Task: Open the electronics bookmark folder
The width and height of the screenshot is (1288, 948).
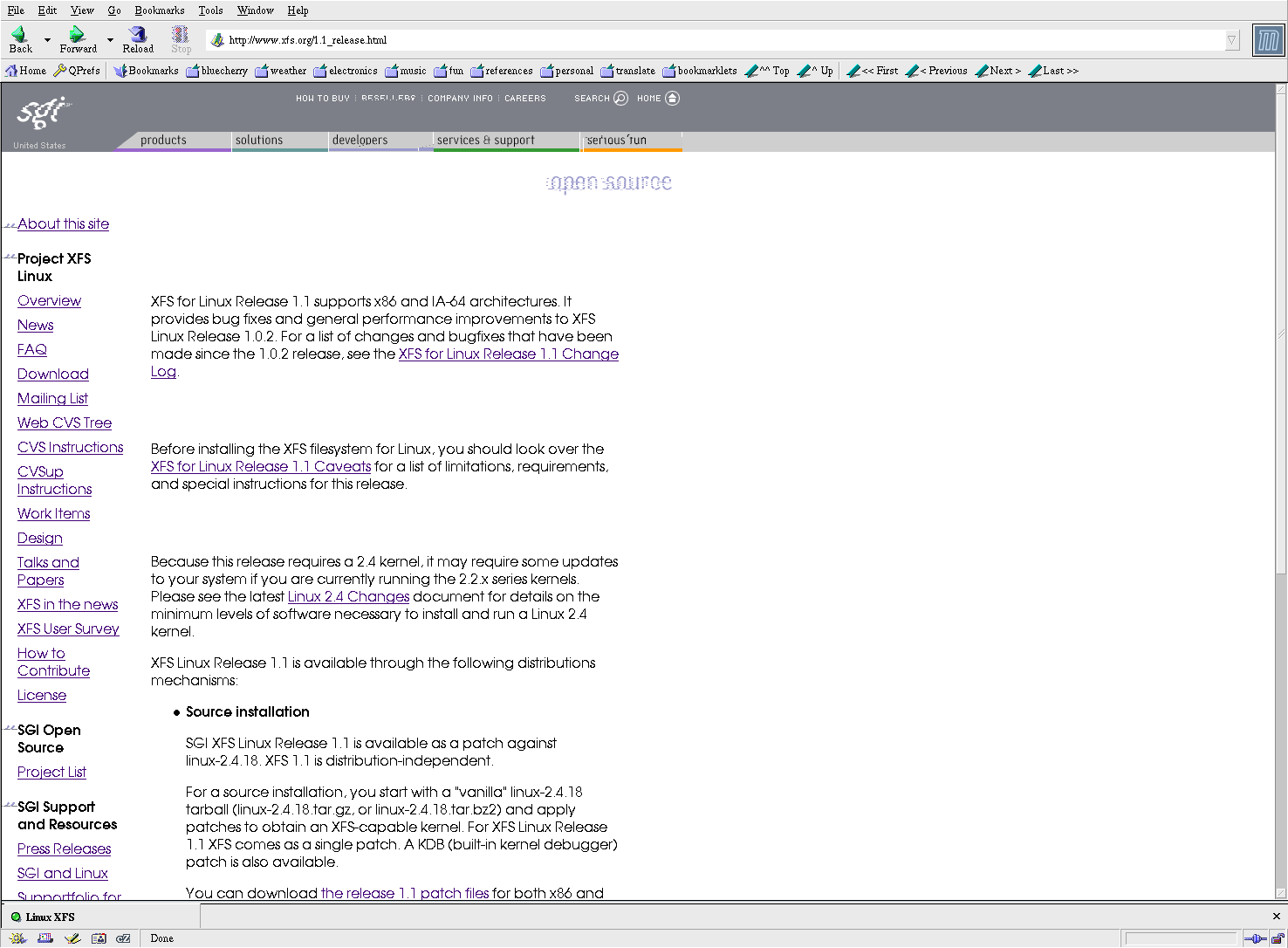Action: pyautogui.click(x=346, y=71)
